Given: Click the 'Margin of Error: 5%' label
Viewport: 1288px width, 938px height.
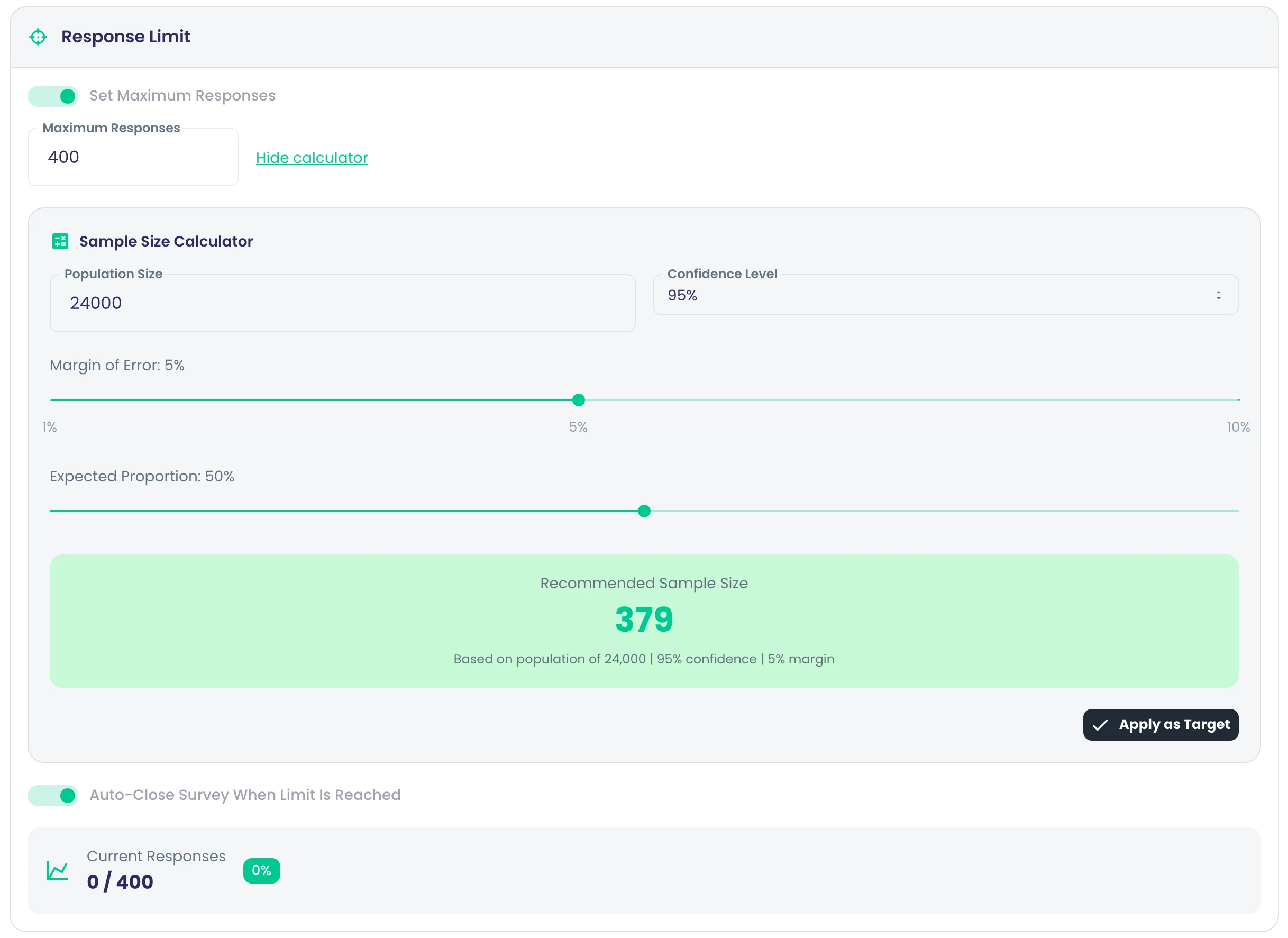Looking at the screenshot, I should coord(117,366).
